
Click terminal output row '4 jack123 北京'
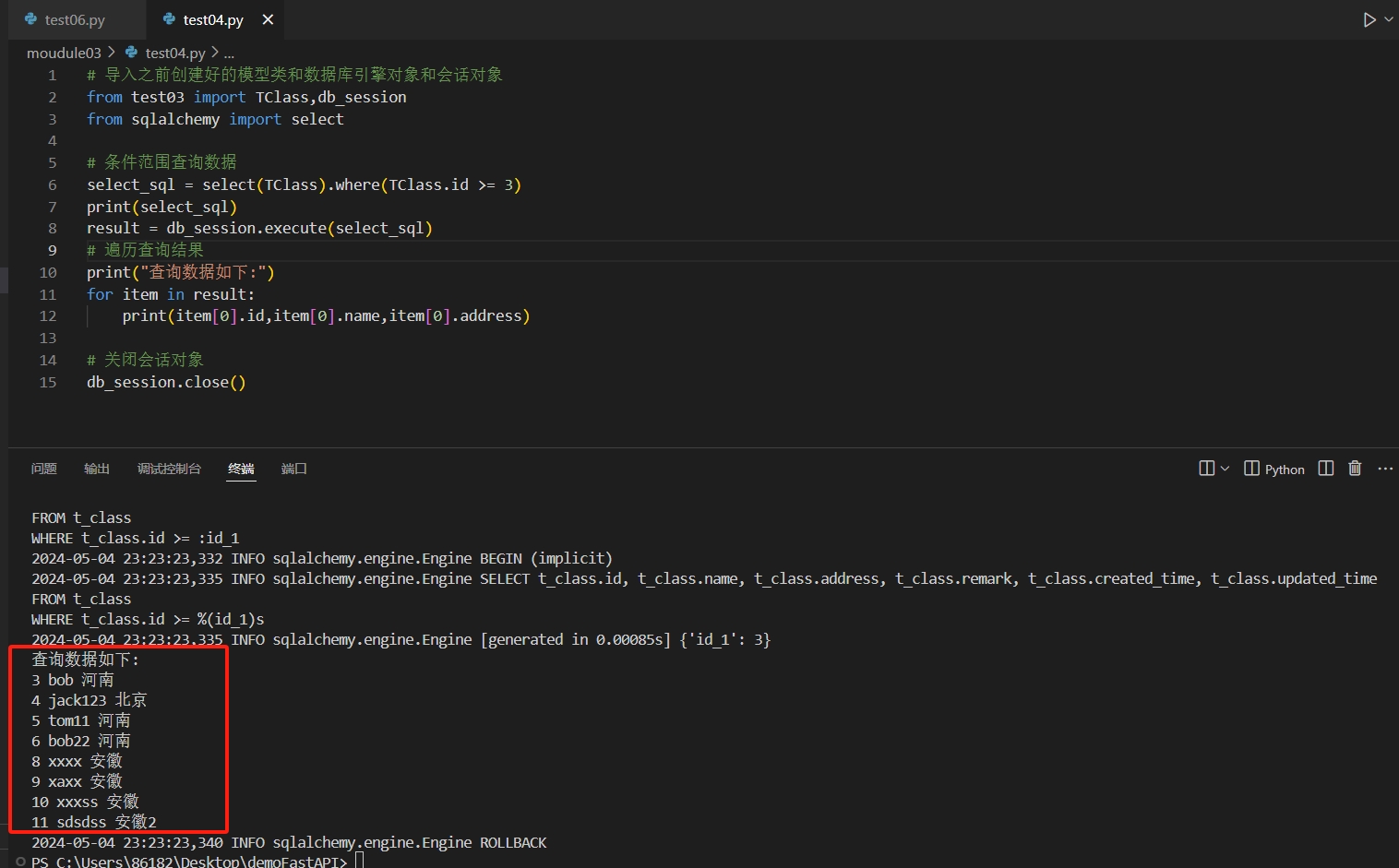[x=90, y=700]
